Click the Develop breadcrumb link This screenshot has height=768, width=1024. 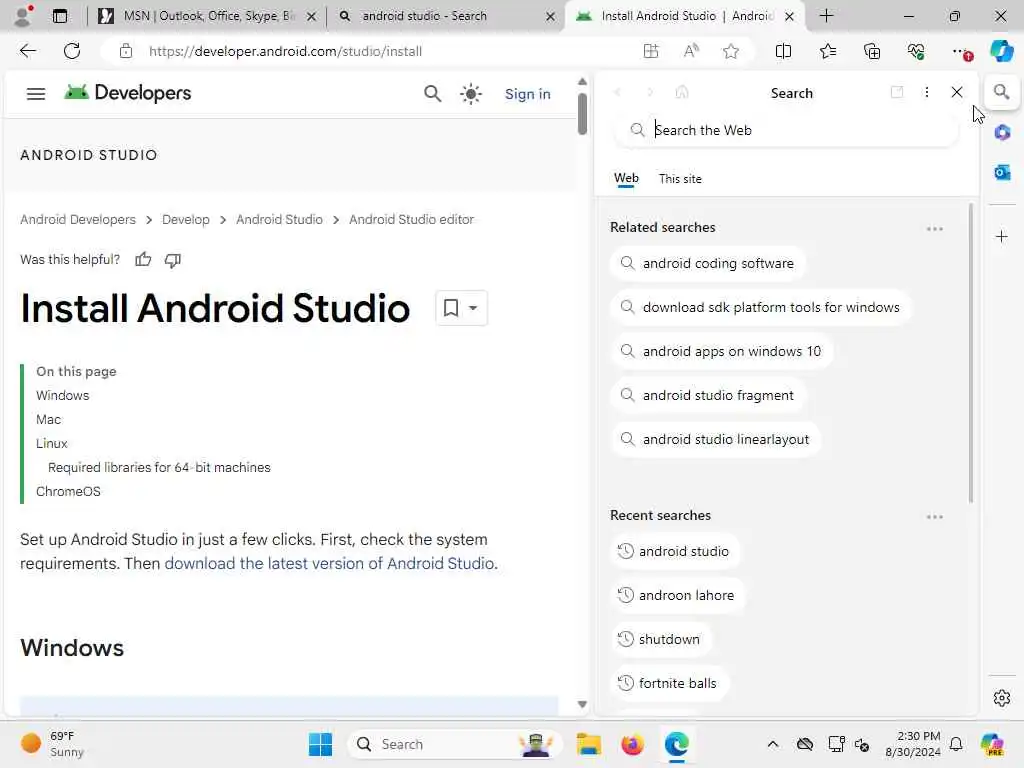[x=185, y=219]
